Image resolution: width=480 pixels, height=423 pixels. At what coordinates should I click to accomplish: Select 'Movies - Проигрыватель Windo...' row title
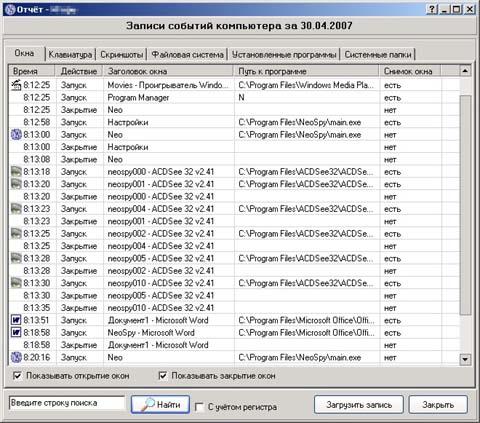[x=168, y=85]
